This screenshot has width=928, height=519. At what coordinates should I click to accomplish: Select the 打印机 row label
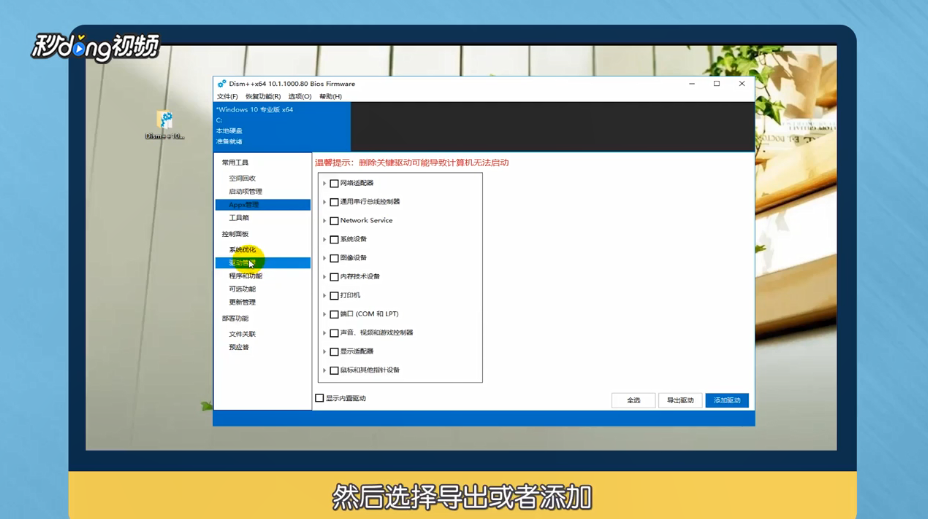pyautogui.click(x=350, y=295)
